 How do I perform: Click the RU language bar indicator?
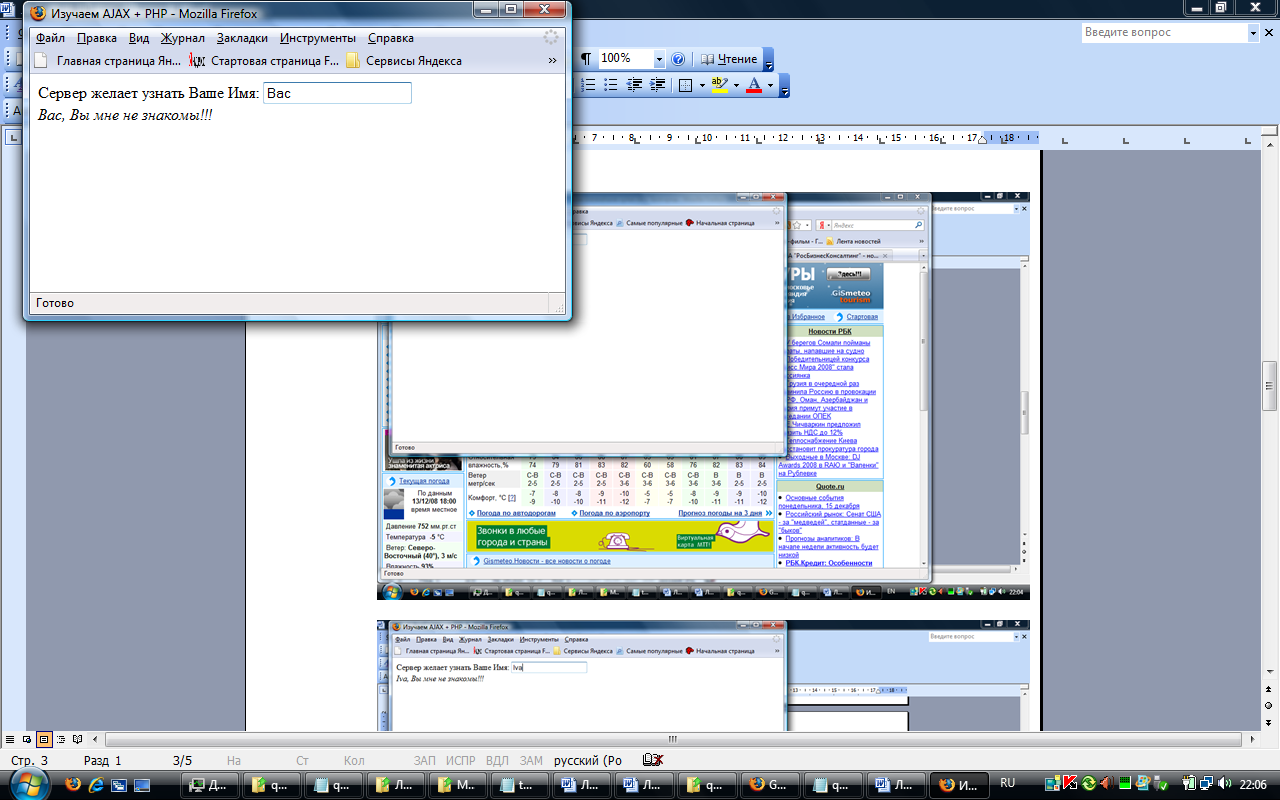click(1008, 783)
